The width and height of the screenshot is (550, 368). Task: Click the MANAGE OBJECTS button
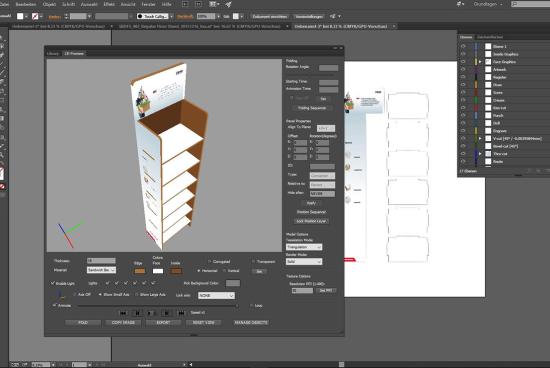coord(251,322)
